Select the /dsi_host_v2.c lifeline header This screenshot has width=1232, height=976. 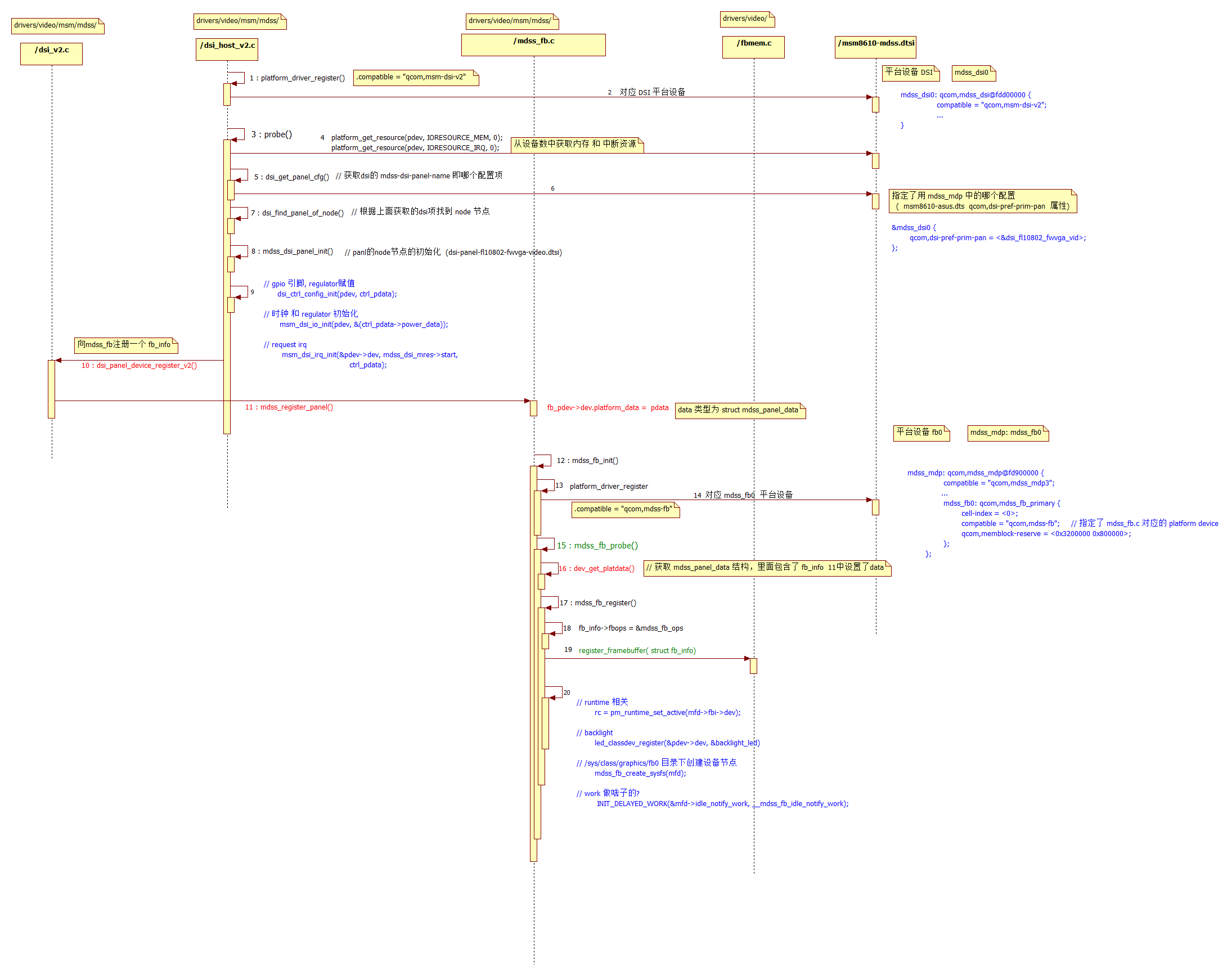pos(226,49)
